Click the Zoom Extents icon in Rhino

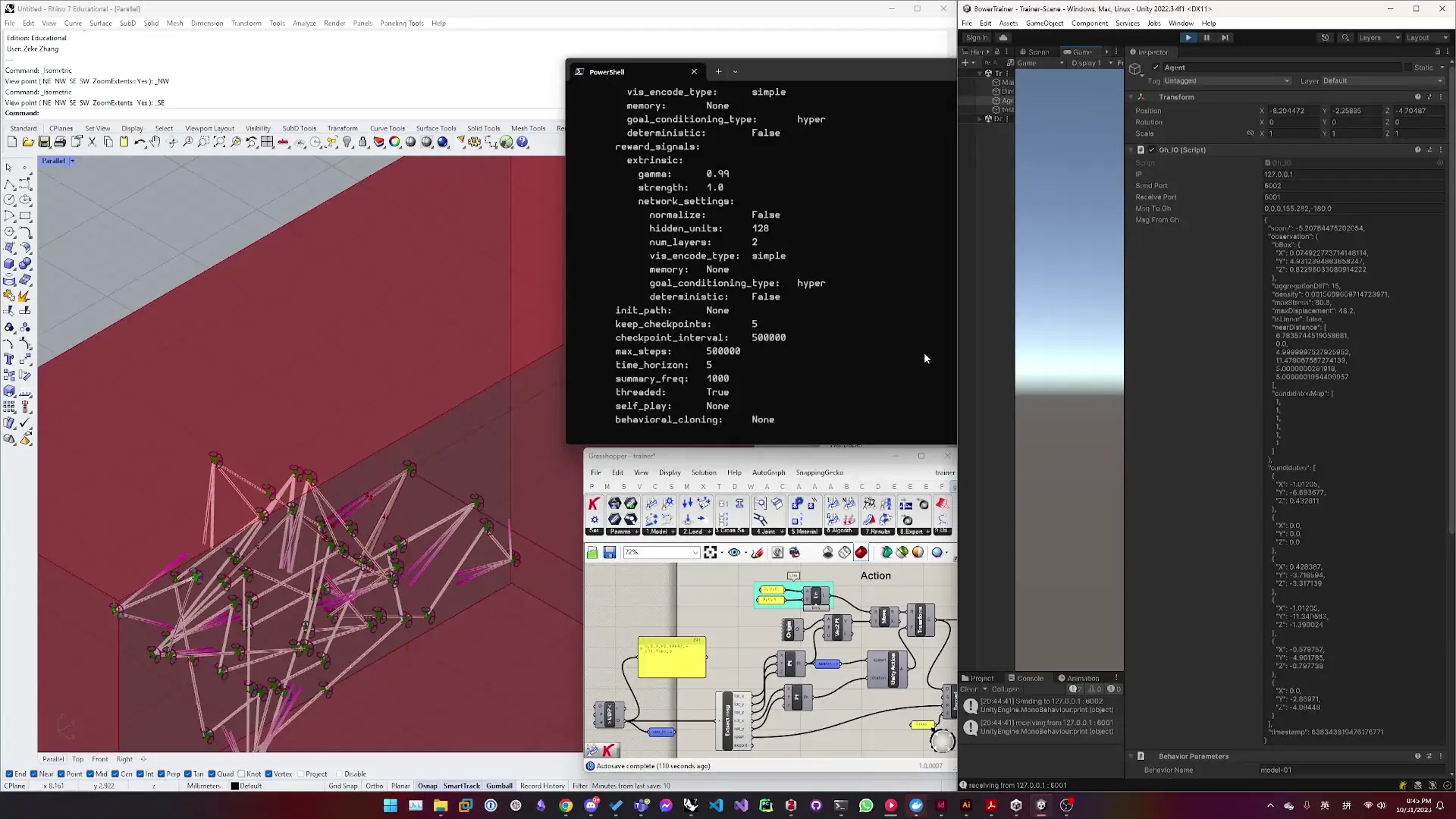pyautogui.click(x=220, y=143)
